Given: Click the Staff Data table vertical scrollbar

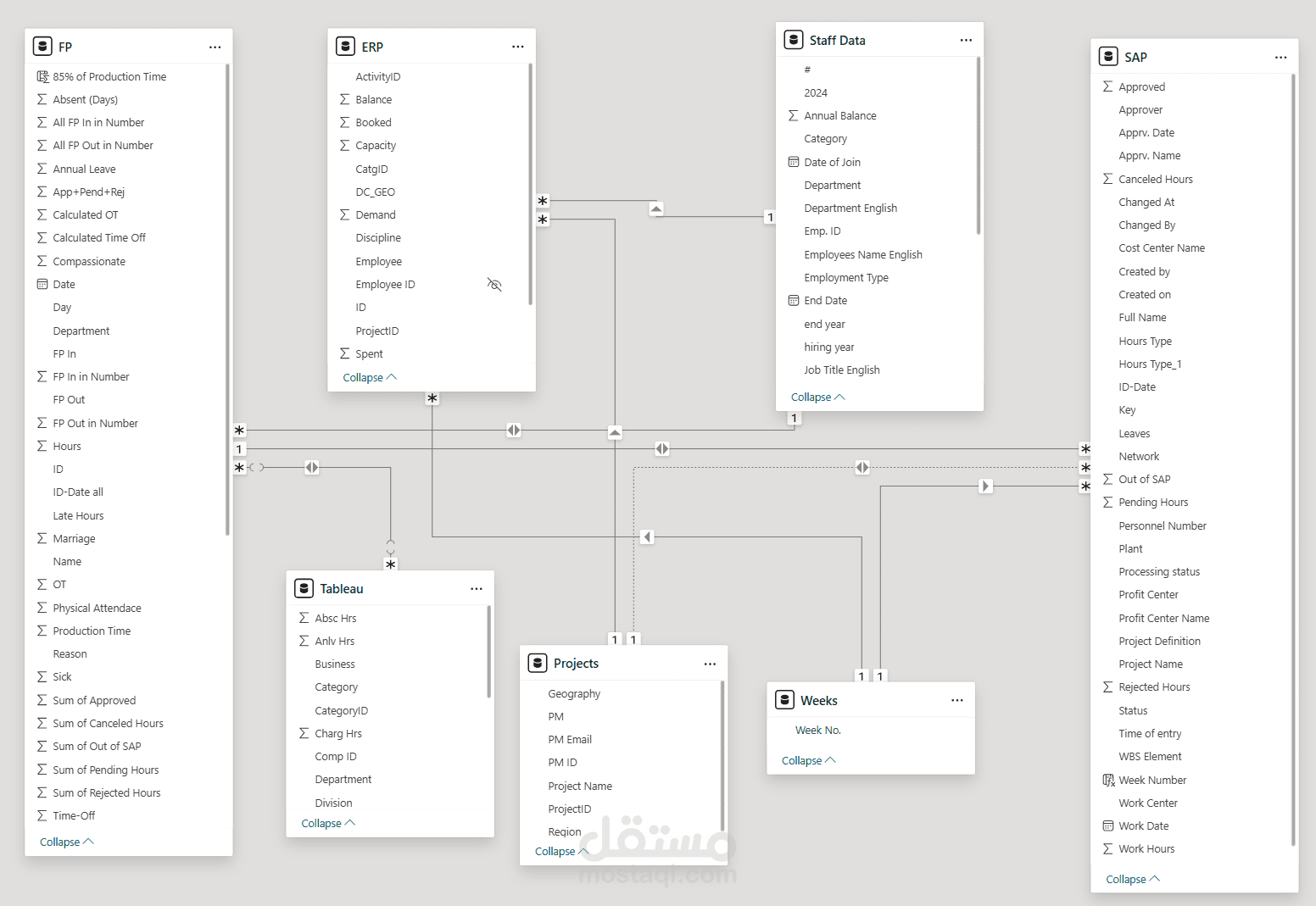Looking at the screenshot, I should (x=979, y=146).
